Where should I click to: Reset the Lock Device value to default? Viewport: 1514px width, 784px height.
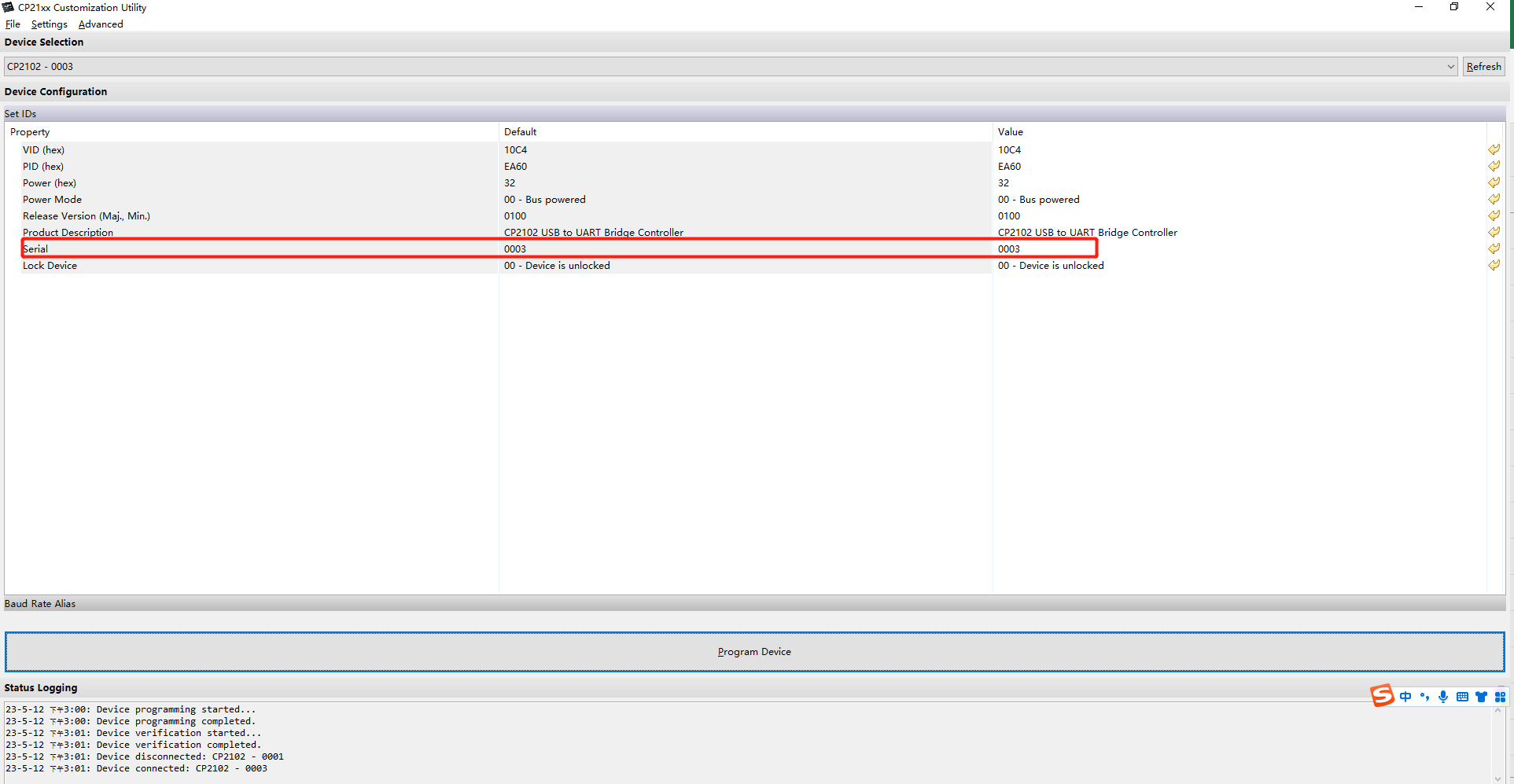(1494, 265)
